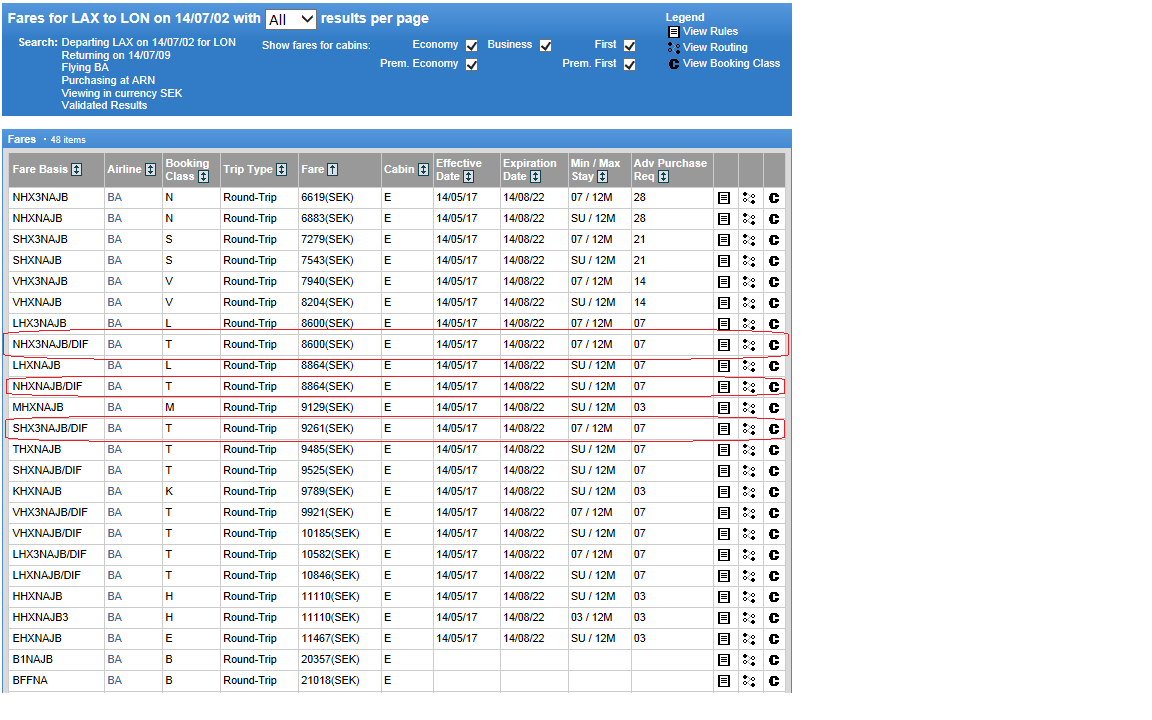Toggle the Prem. First cabin checkbox
The image size is (1152, 720).
(629, 64)
